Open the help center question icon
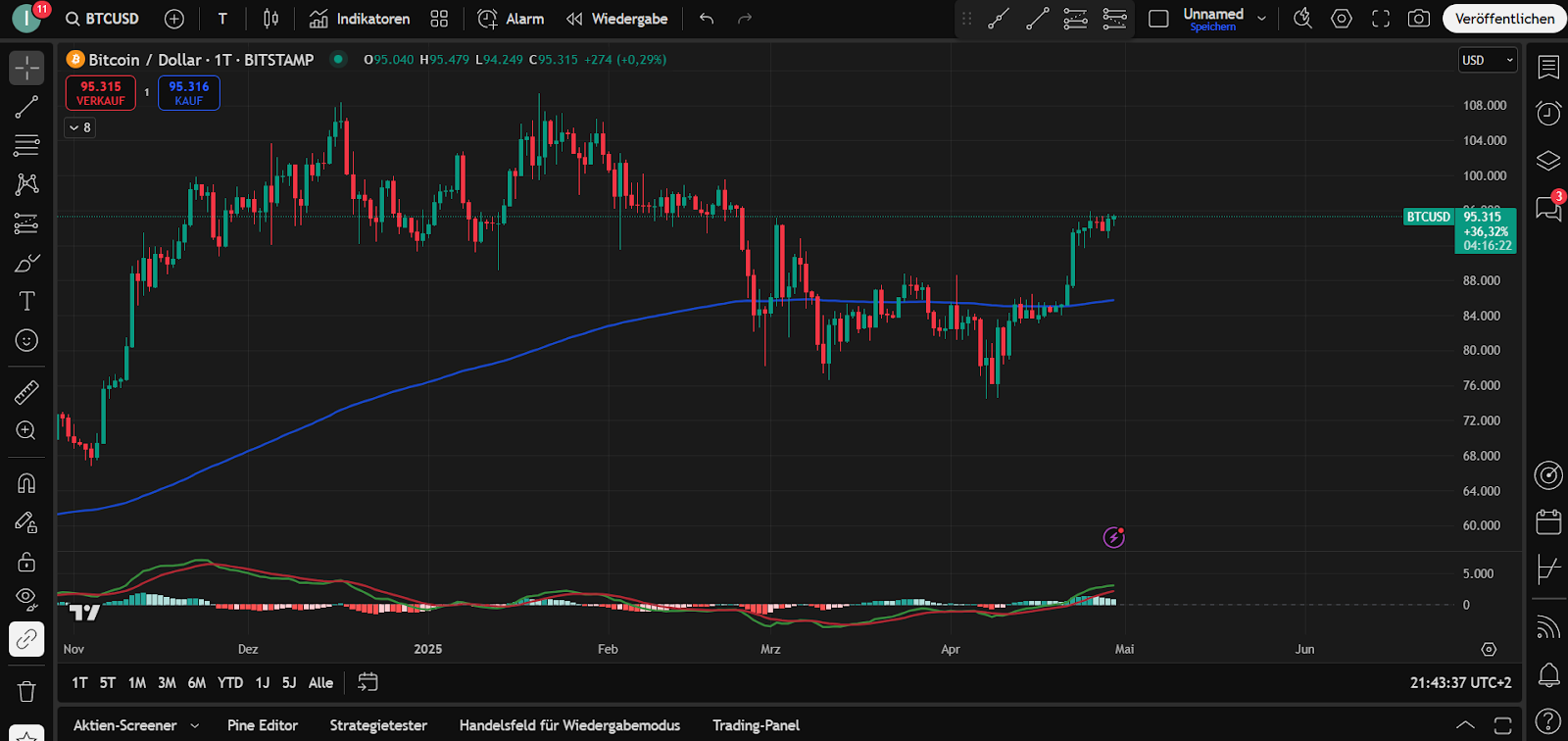Image resolution: width=1568 pixels, height=741 pixels. point(1548,721)
